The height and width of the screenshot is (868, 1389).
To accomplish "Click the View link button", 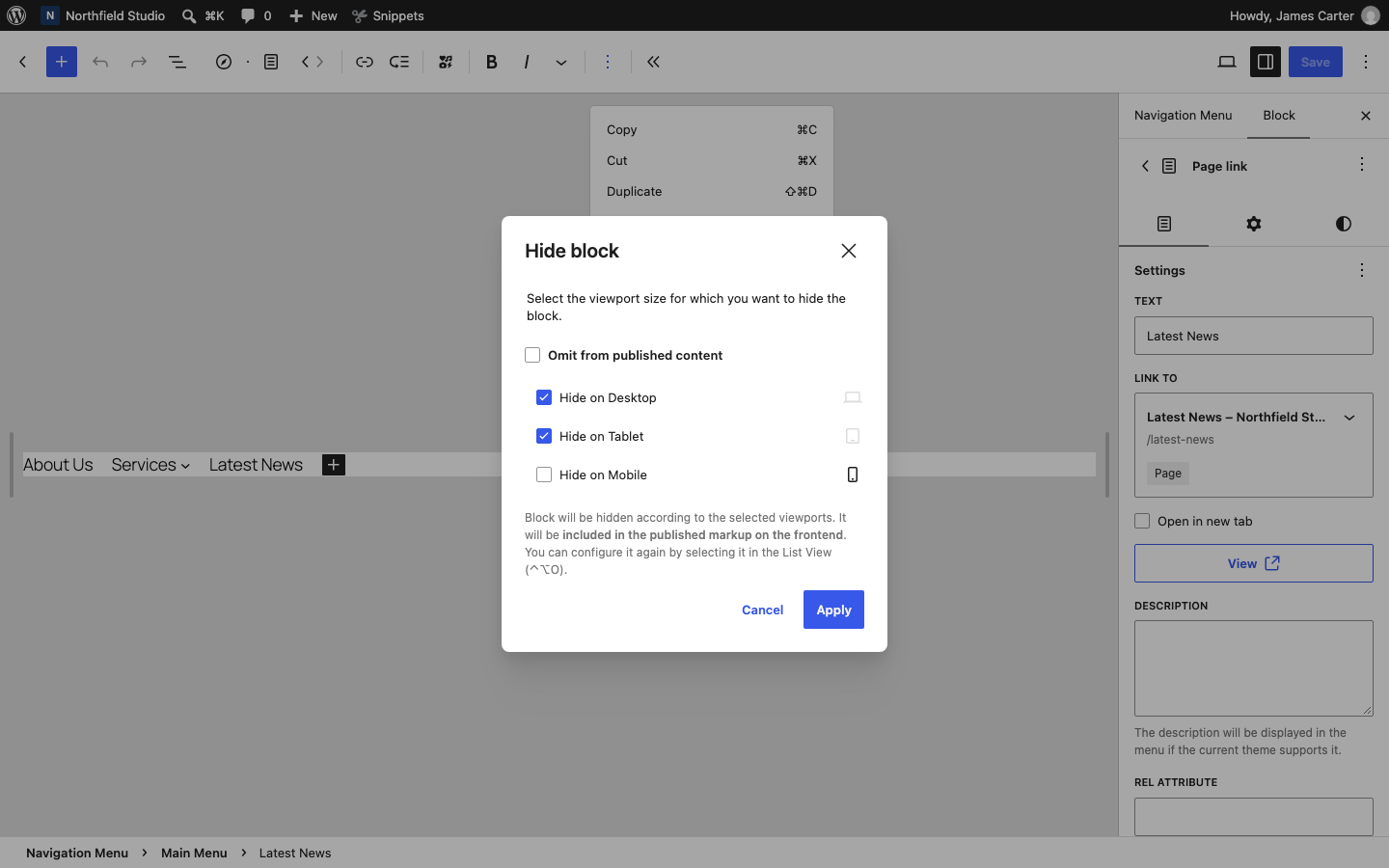I will [x=1254, y=563].
